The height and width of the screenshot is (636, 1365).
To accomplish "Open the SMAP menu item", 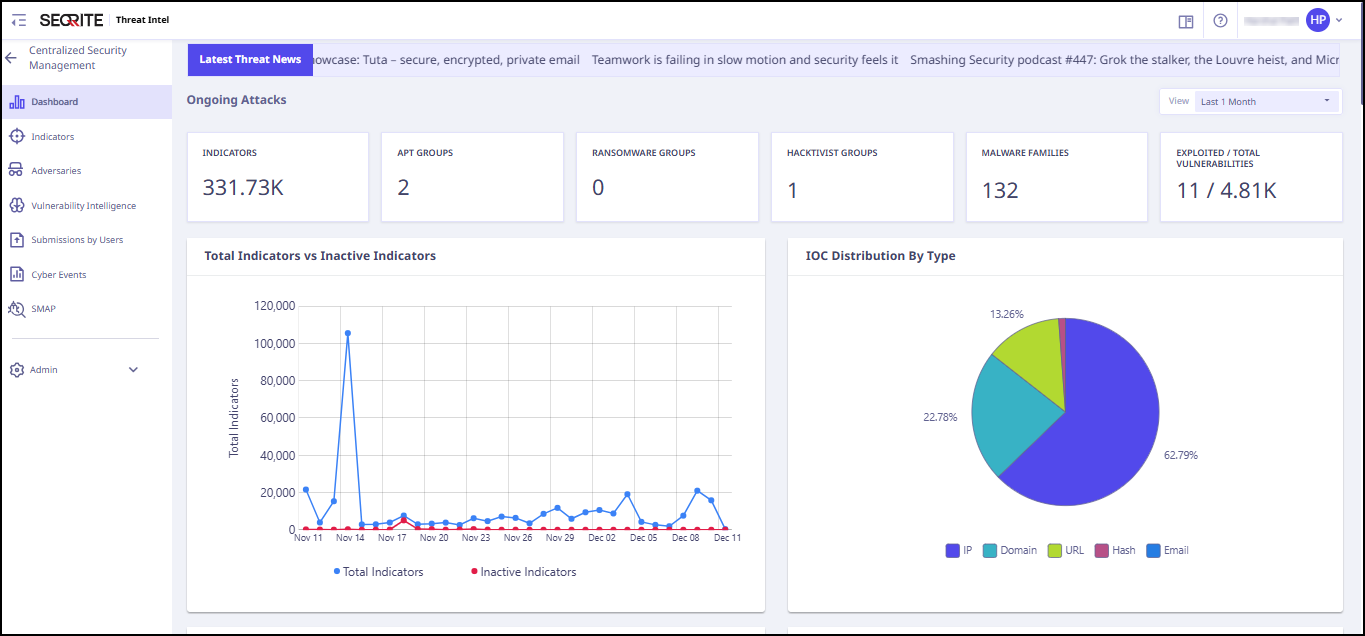I will tap(43, 309).
